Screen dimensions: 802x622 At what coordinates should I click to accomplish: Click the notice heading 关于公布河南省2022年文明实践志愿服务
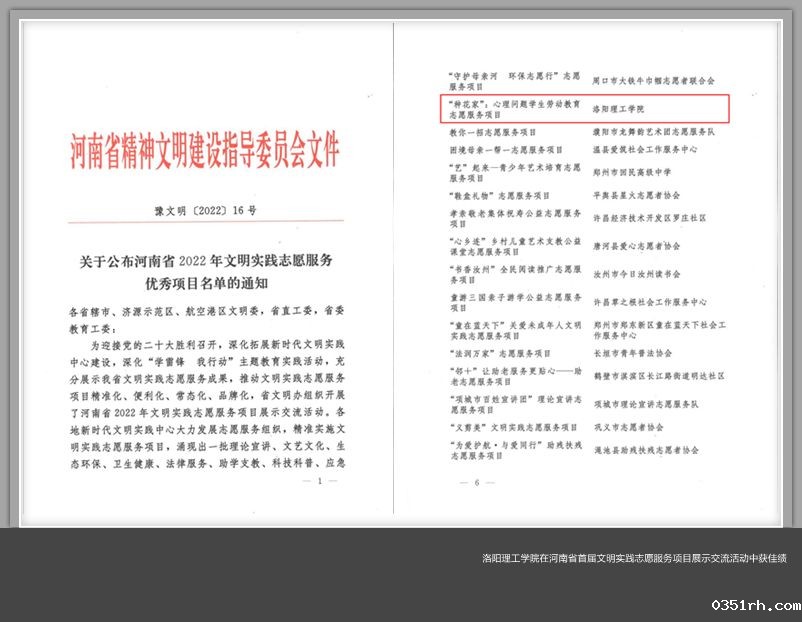[x=206, y=260]
